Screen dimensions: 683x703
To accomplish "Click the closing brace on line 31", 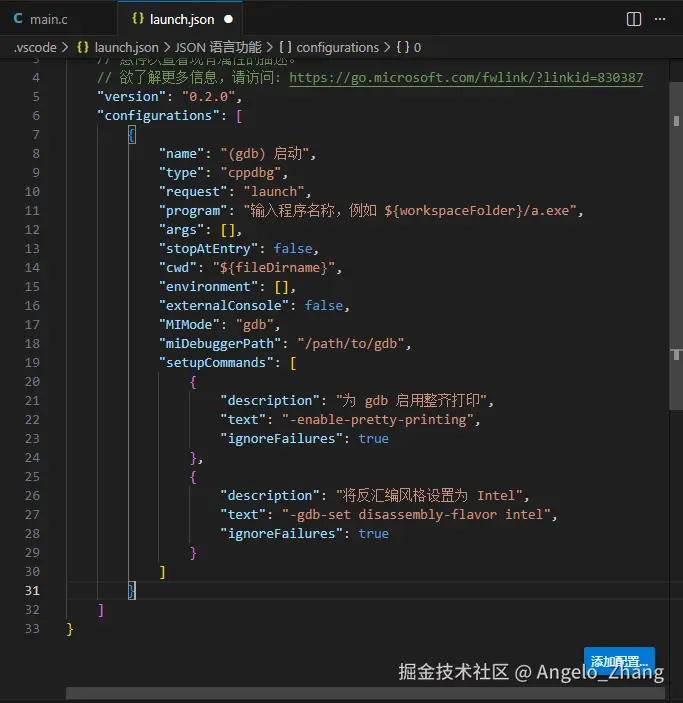I will (131, 590).
